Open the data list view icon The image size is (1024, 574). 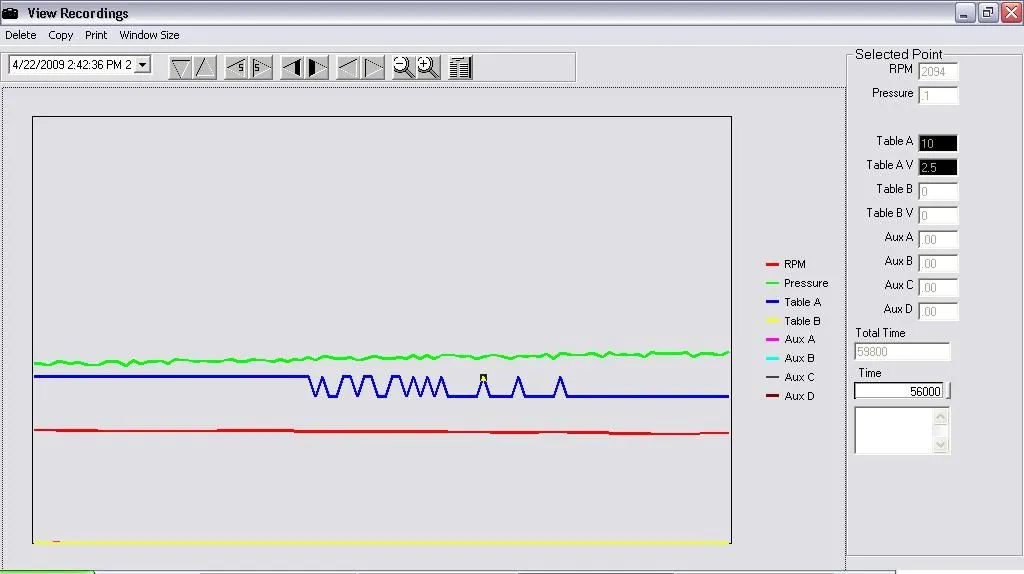click(460, 67)
